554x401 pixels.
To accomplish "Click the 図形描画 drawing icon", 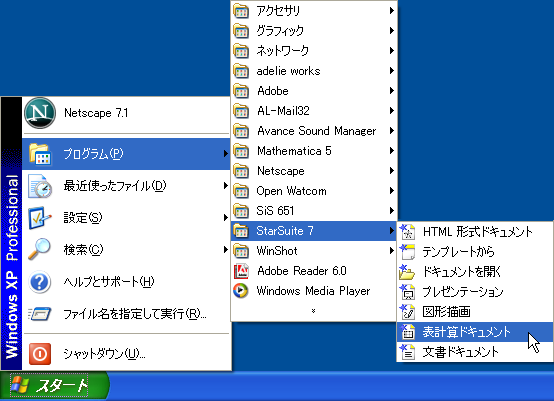I will (407, 312).
